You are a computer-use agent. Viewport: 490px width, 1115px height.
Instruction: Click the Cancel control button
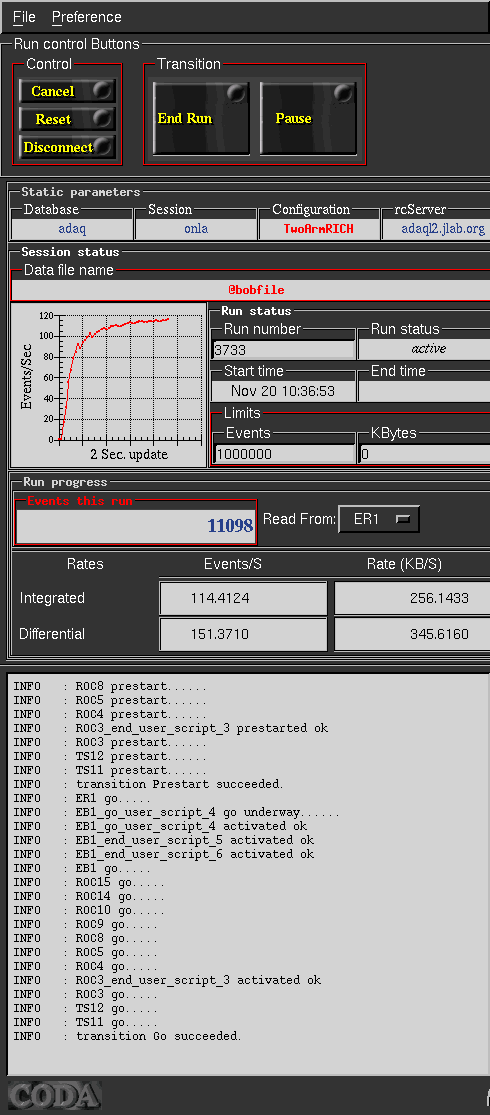(x=67, y=91)
